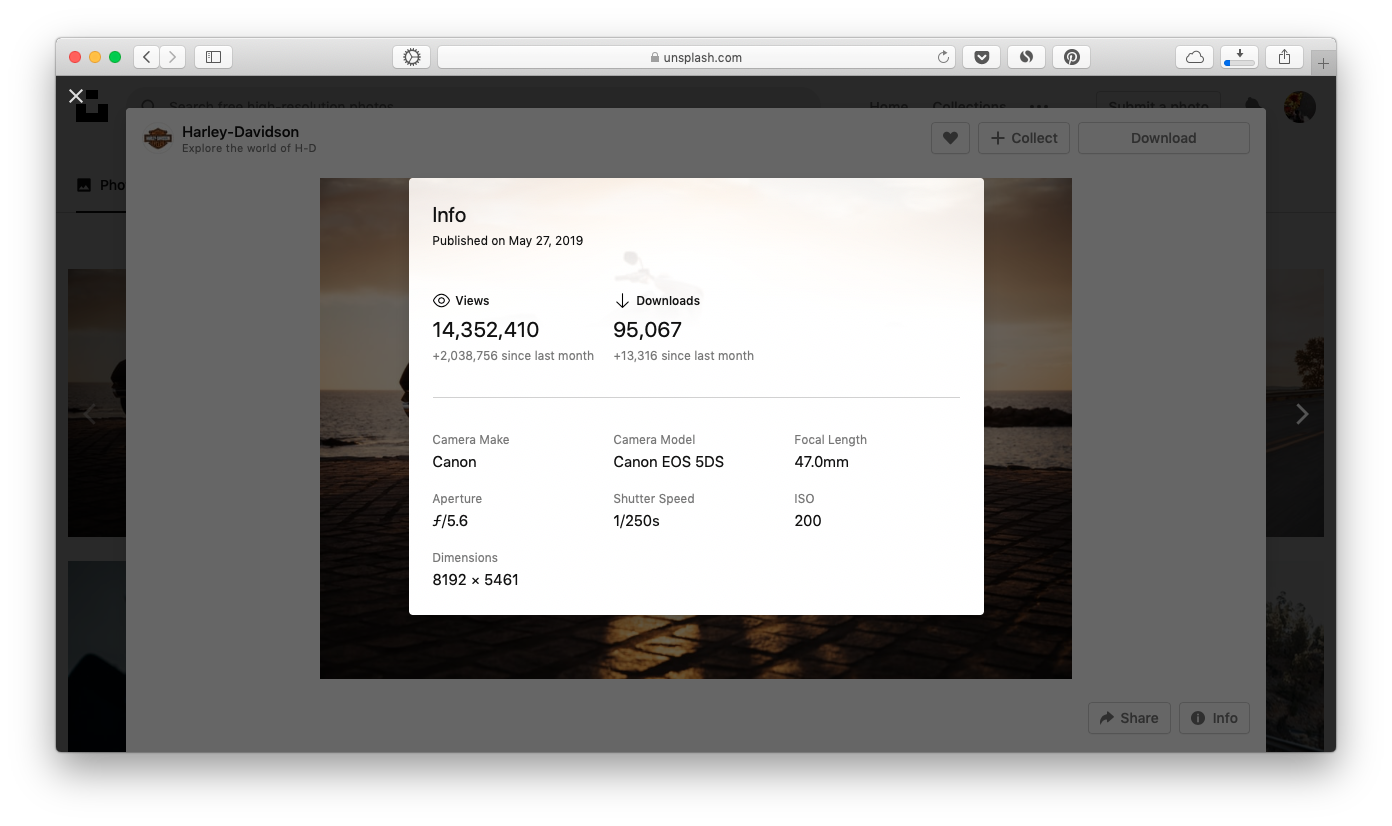Click the Info button below photo
This screenshot has height=826, width=1392.
1214,718
